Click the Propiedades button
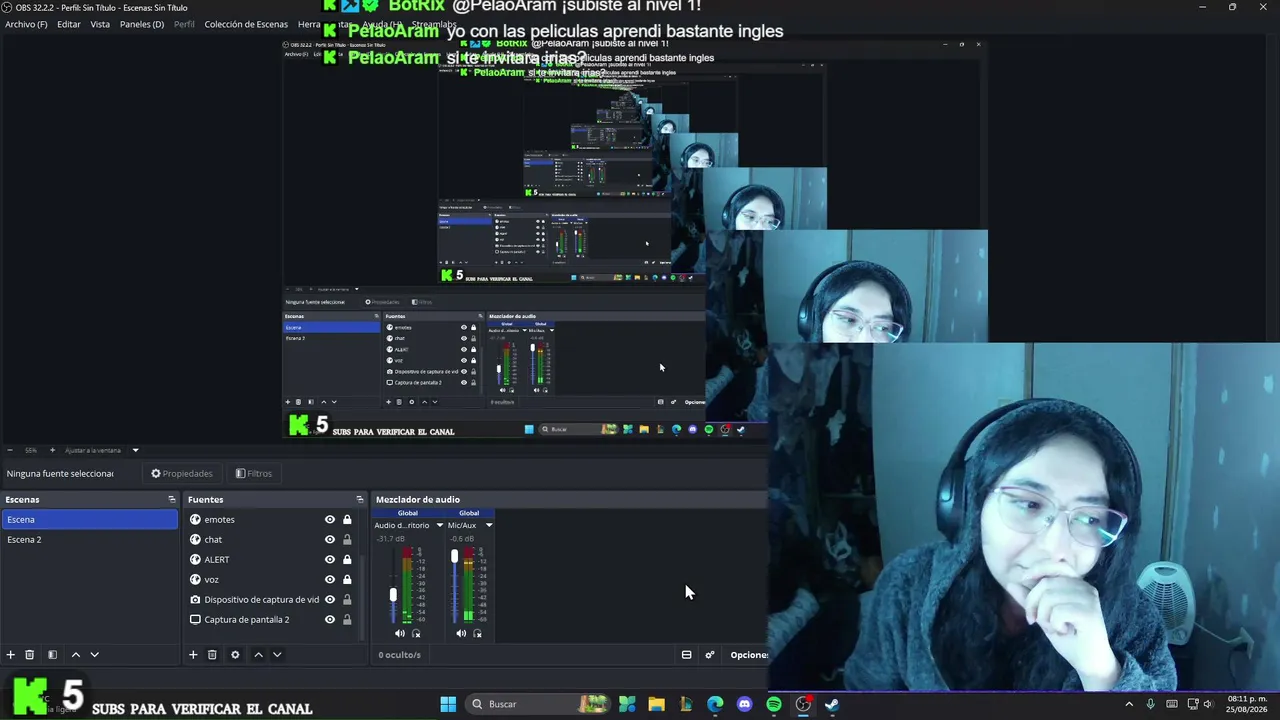The image size is (1280, 720). click(182, 474)
